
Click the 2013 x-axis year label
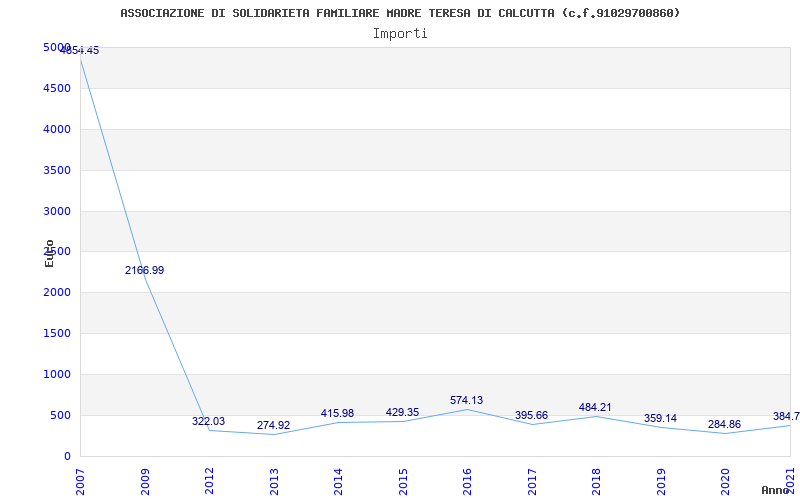click(274, 482)
